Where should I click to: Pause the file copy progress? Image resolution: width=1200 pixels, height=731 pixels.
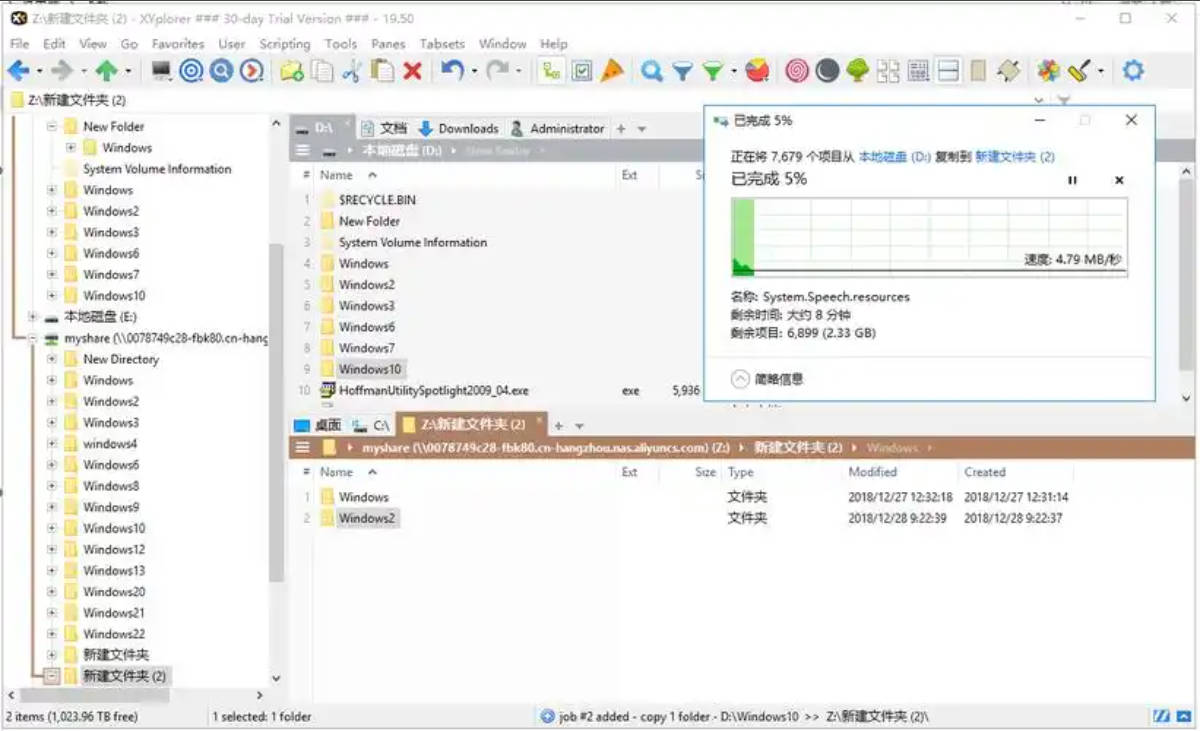[x=1072, y=180]
